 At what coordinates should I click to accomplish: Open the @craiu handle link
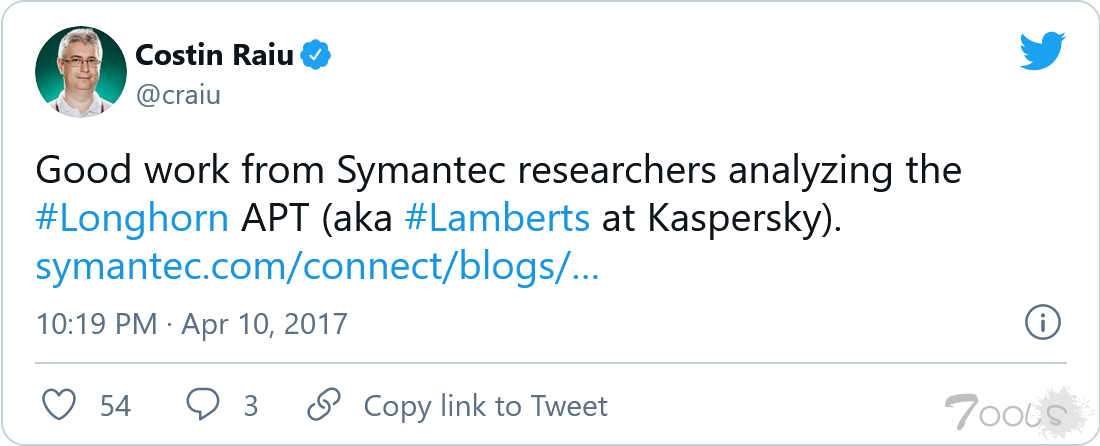coord(177,94)
